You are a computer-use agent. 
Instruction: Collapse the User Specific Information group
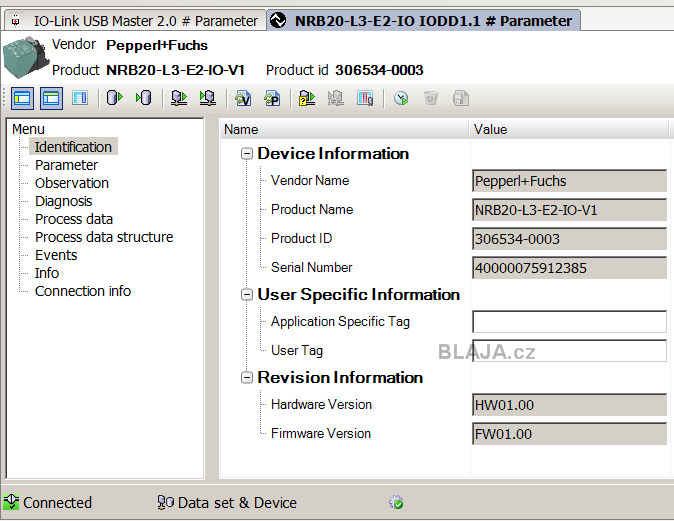click(x=247, y=294)
